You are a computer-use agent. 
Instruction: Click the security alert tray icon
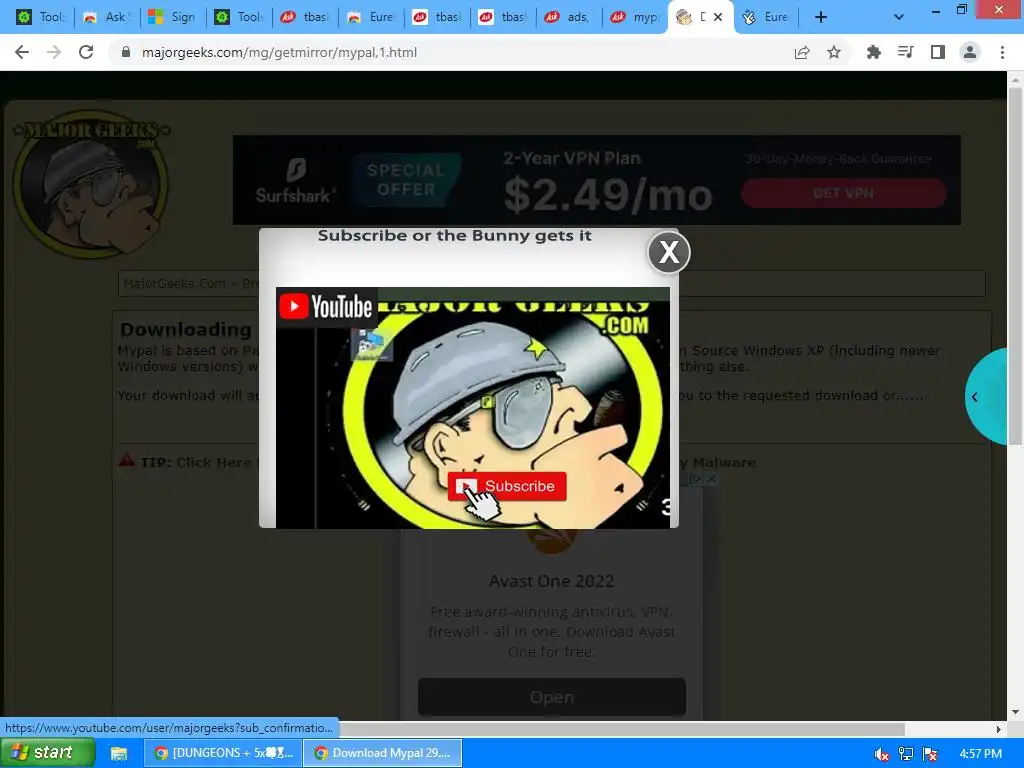pos(930,754)
